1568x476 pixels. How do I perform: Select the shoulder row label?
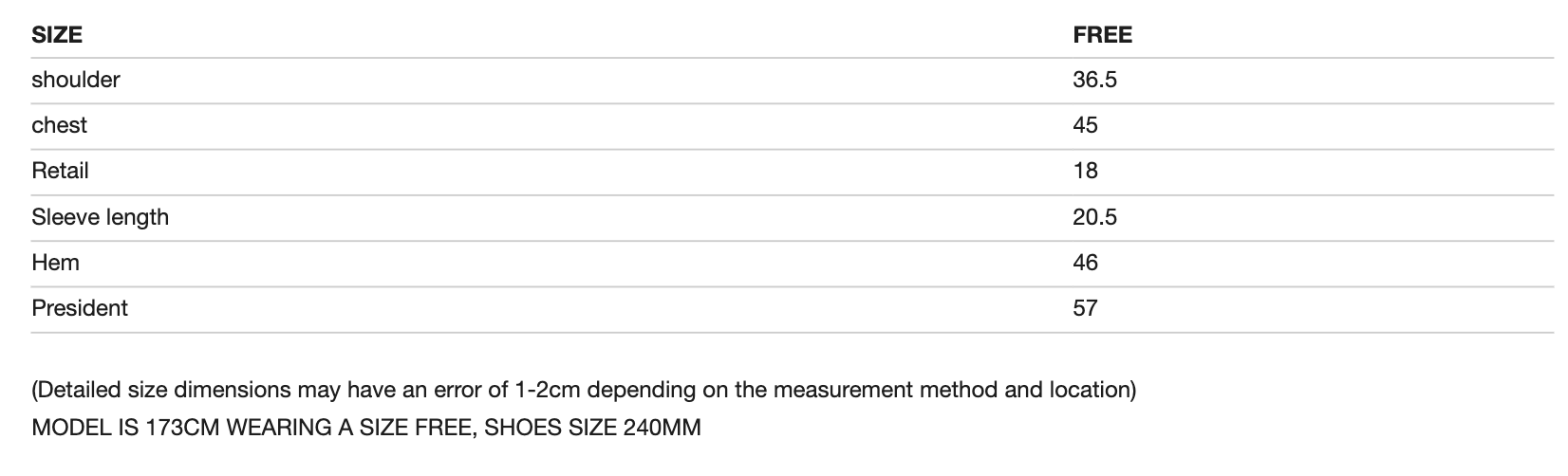coord(76,80)
